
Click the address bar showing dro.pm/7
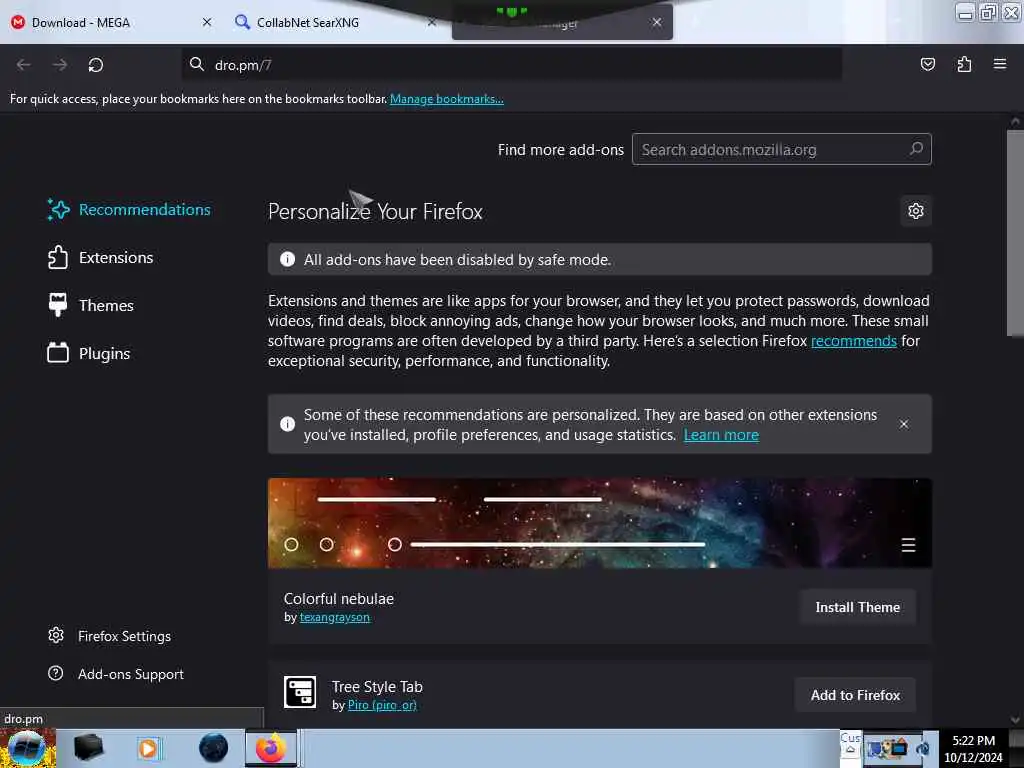click(512, 65)
